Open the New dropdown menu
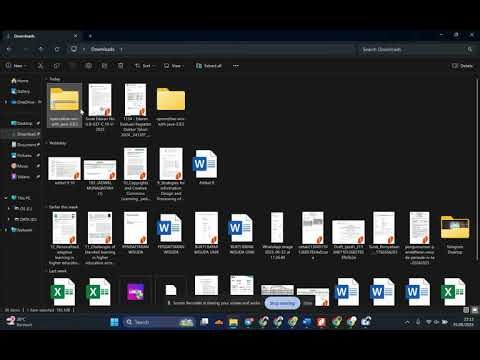The height and width of the screenshot is (360, 480). click(x=16, y=66)
